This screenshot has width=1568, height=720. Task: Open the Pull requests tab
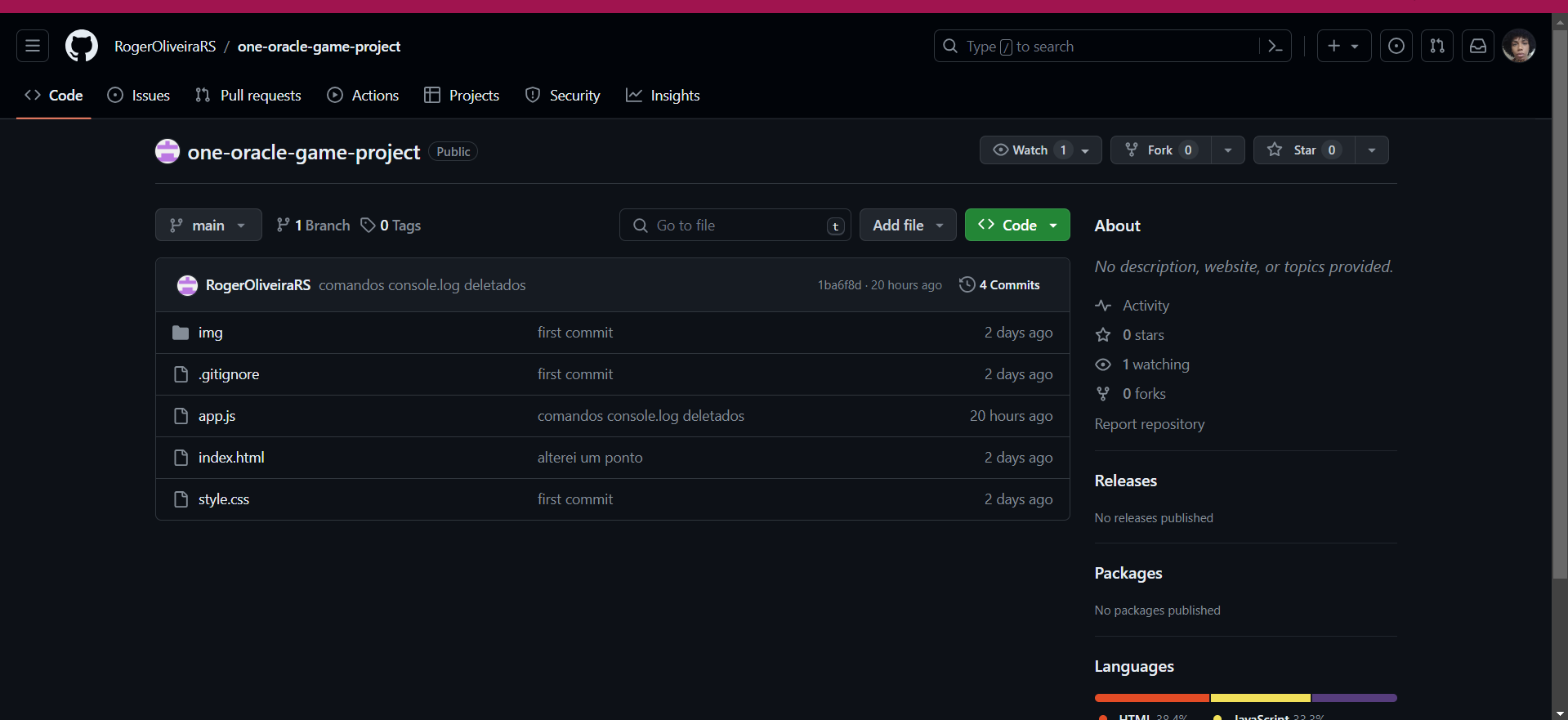click(x=248, y=96)
